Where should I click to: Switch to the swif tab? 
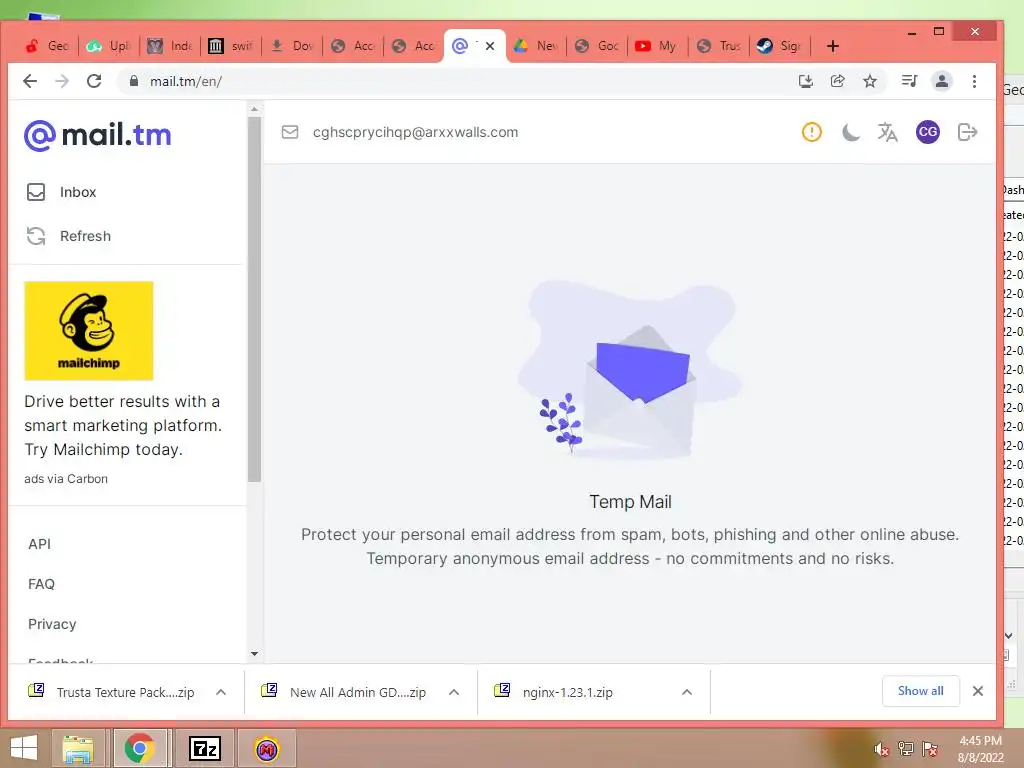coord(231,46)
